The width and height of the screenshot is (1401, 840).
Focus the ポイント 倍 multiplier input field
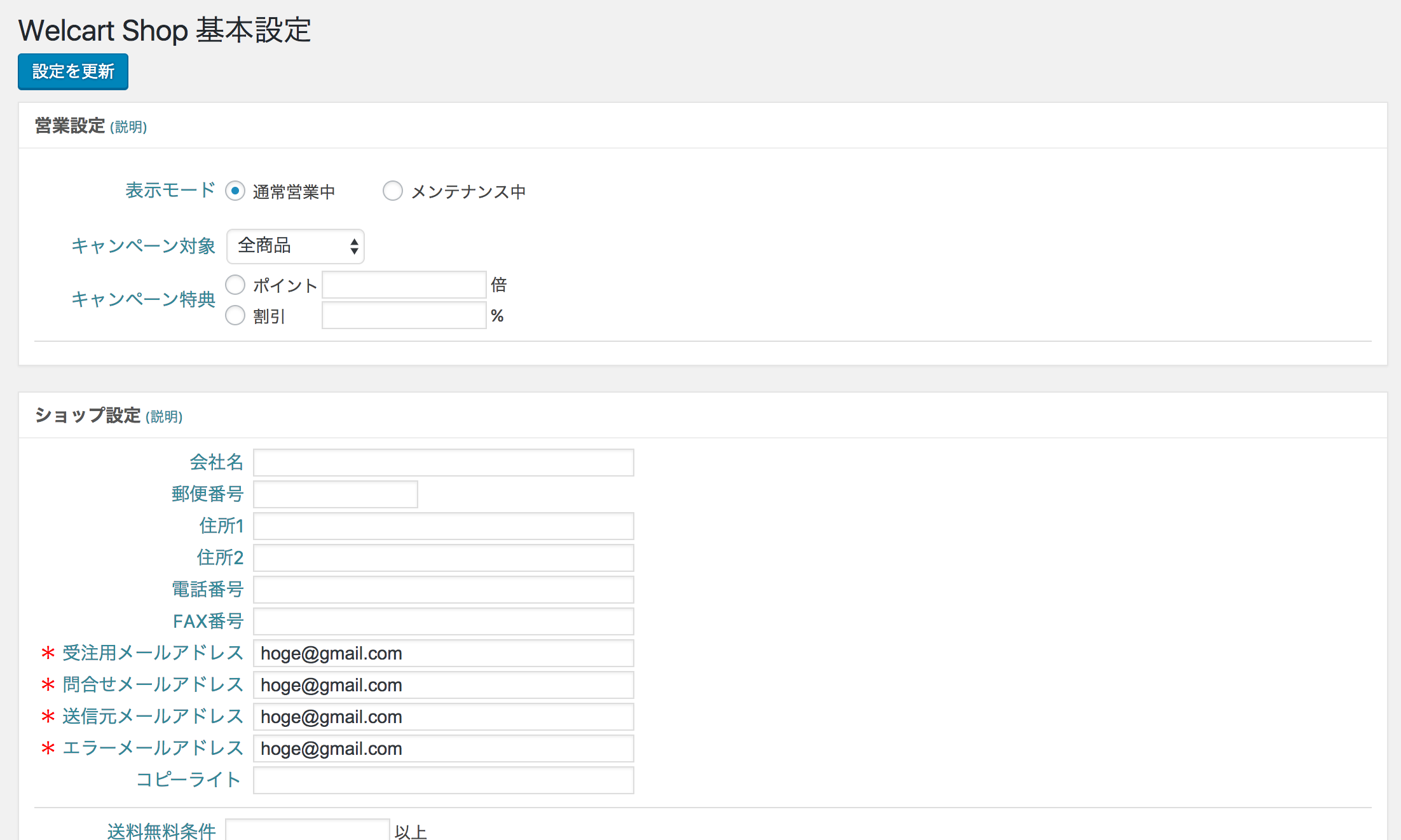point(404,285)
